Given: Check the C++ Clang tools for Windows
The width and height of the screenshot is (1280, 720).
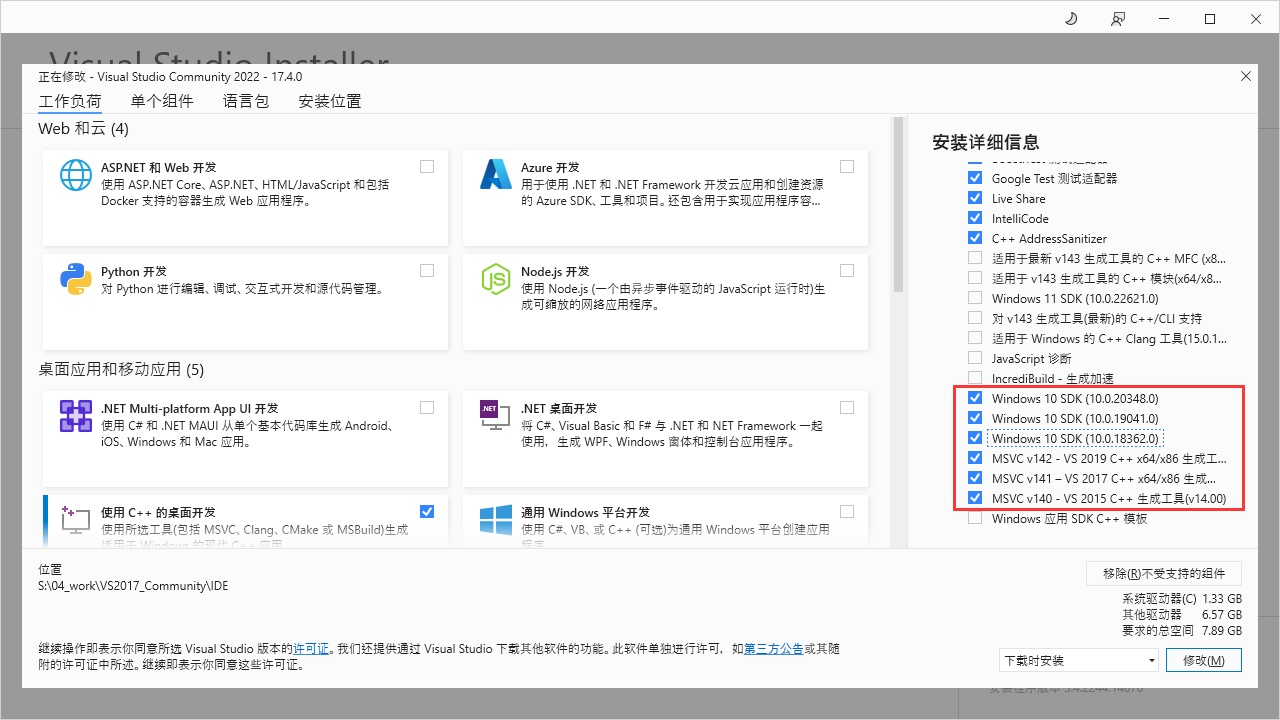Looking at the screenshot, I should 975,338.
